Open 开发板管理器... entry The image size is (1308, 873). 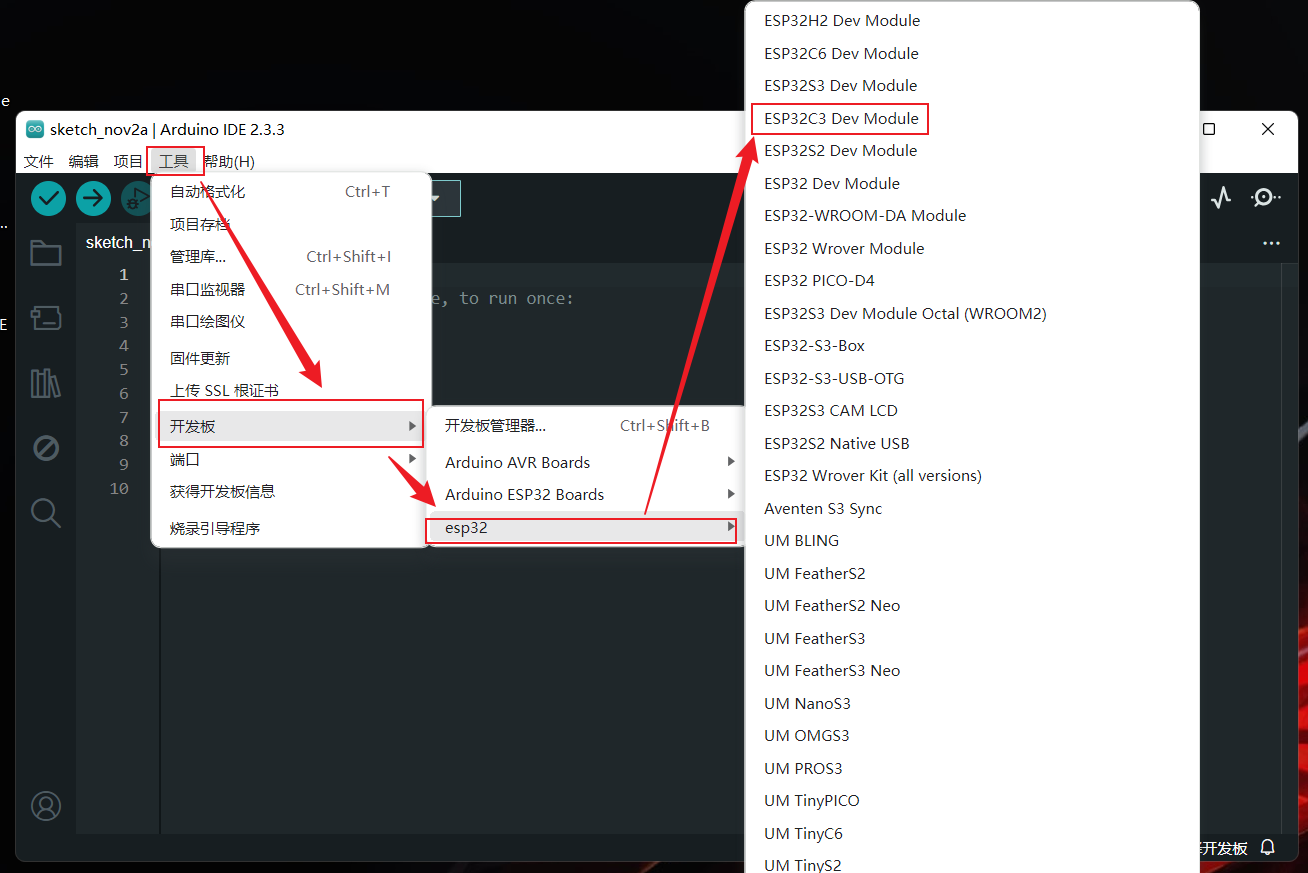(586, 425)
